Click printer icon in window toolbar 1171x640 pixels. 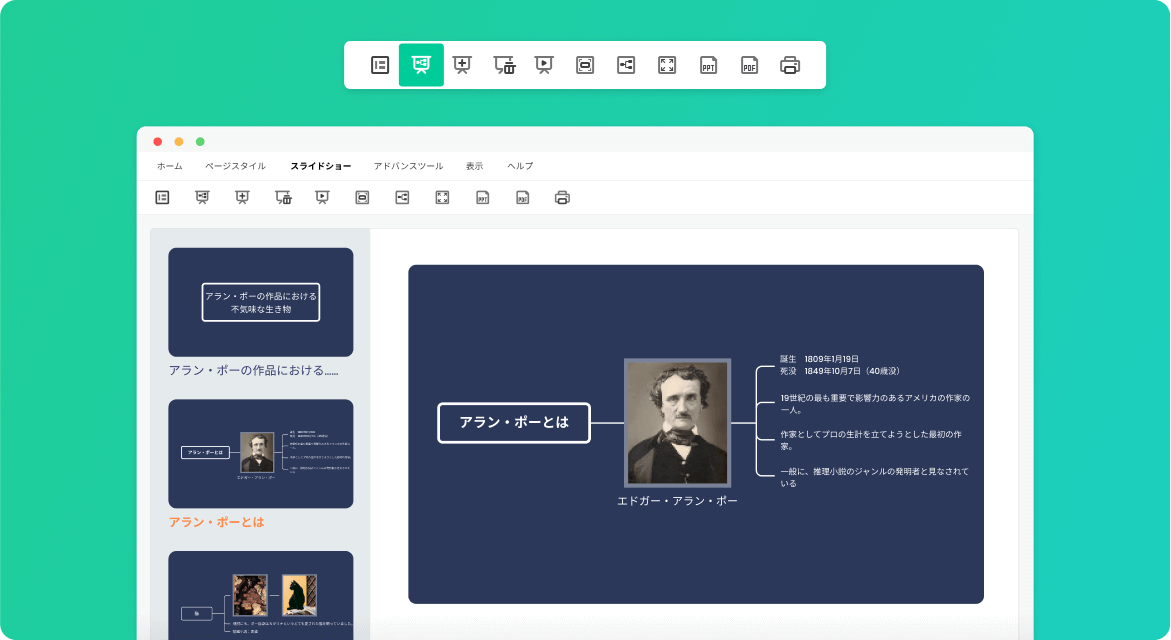click(562, 197)
